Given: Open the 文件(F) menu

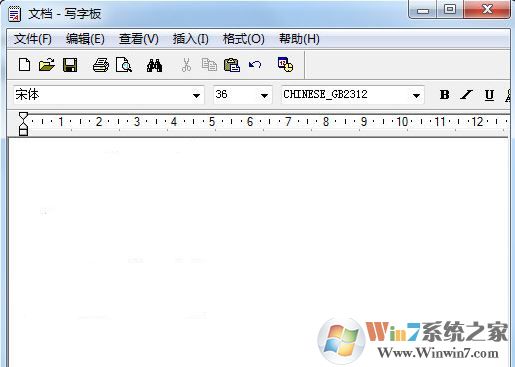Looking at the screenshot, I should click(x=33, y=39).
